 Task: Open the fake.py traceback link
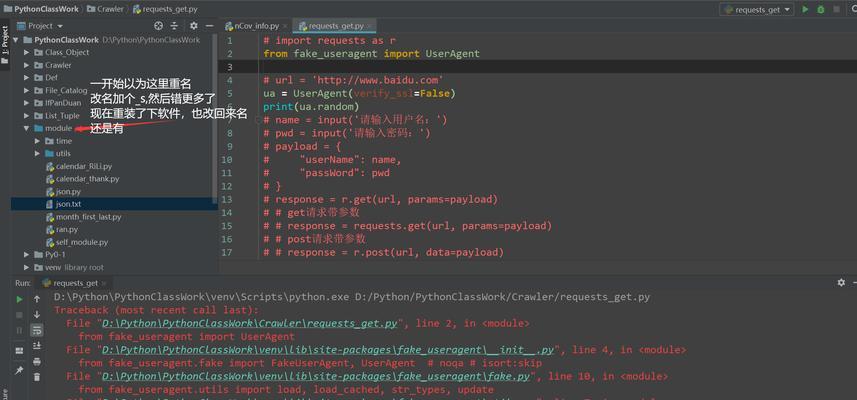316,377
